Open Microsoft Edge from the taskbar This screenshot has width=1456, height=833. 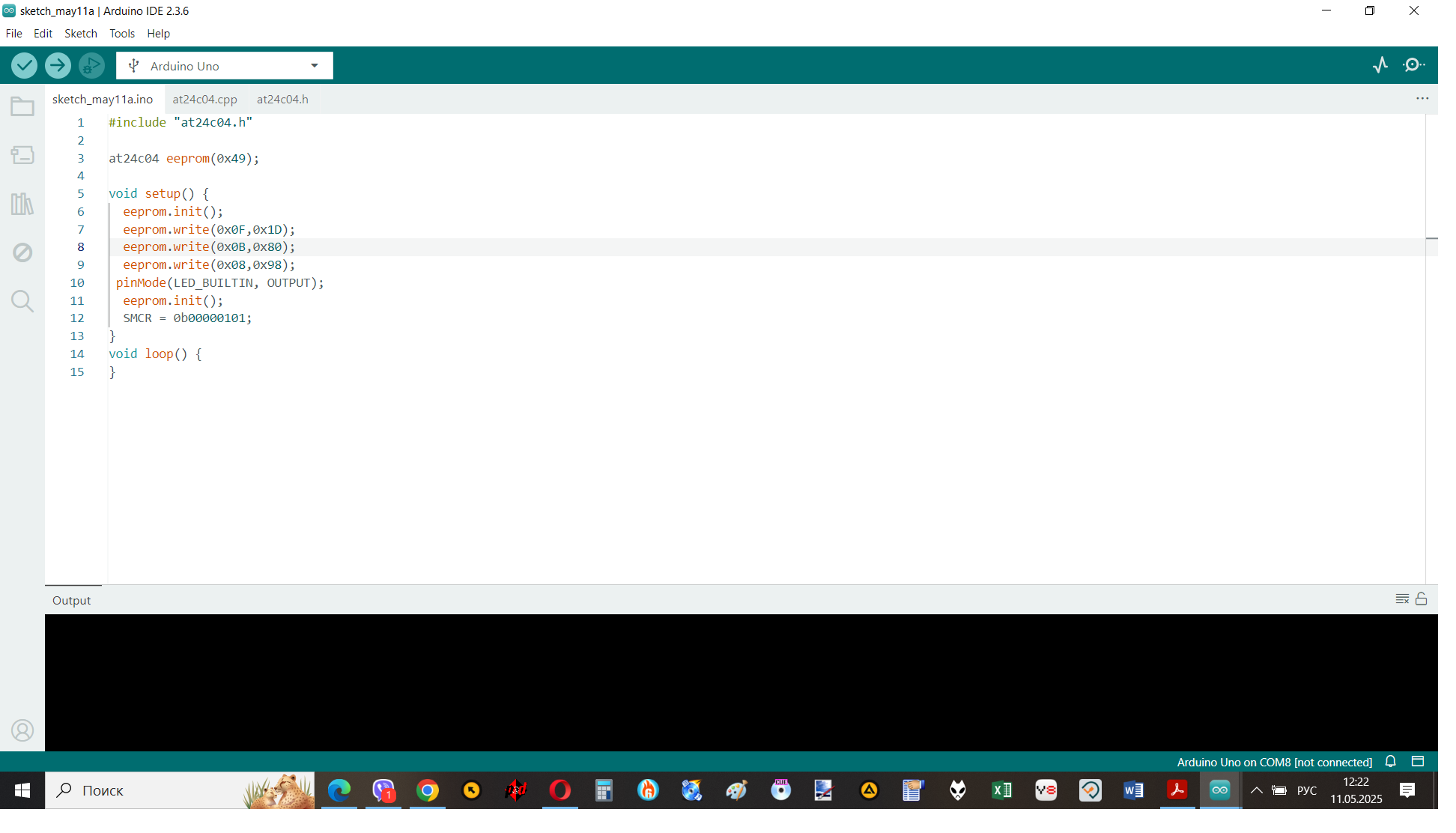coord(339,790)
